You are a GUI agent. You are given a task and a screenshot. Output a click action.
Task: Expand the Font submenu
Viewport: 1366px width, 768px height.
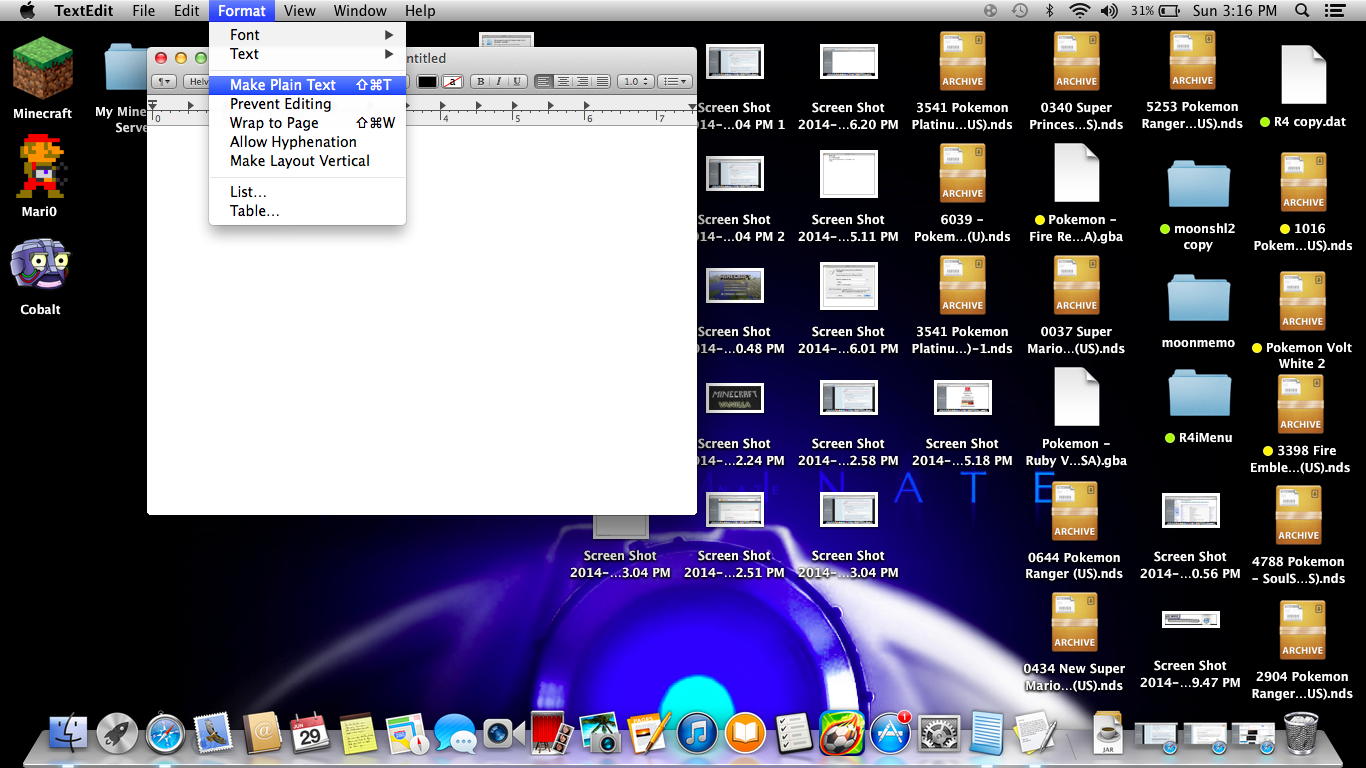308,35
